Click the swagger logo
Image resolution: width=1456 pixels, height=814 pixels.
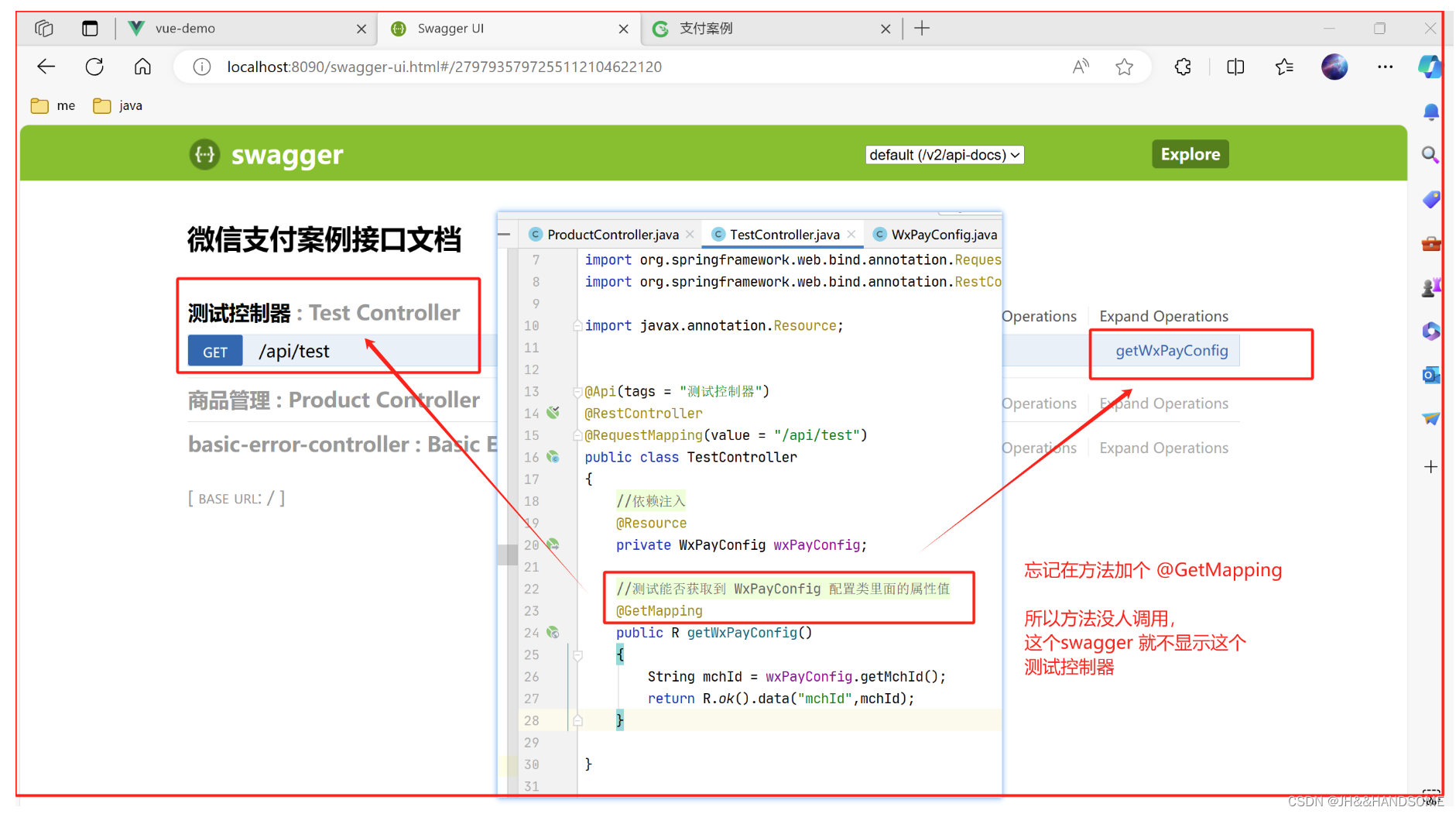266,155
